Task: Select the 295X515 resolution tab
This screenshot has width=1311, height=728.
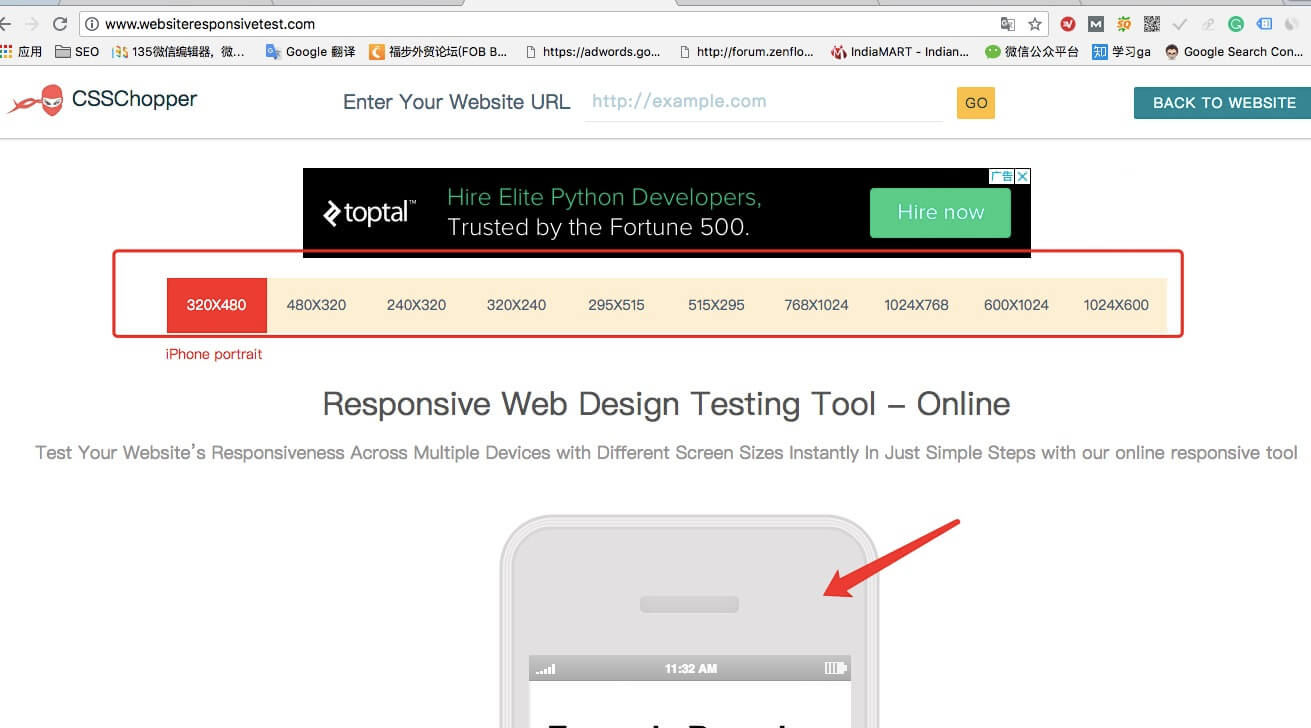Action: [616, 305]
